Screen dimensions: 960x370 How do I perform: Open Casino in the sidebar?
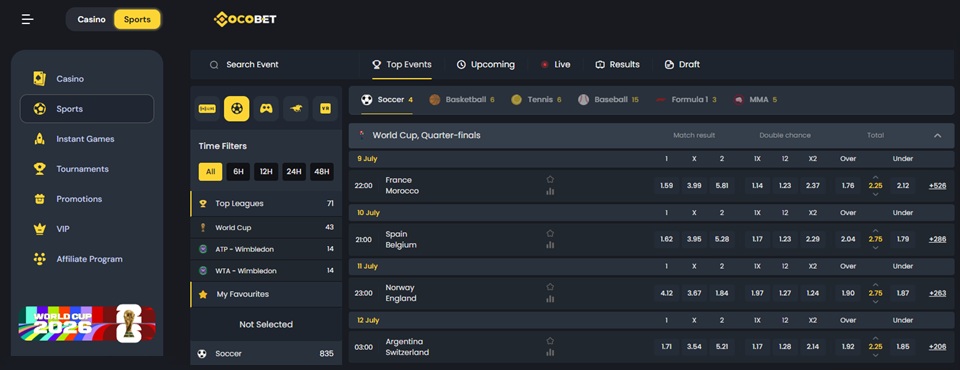[87, 78]
